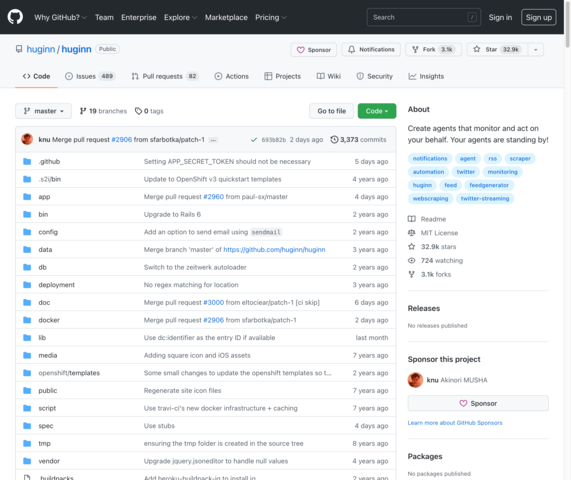571x480 pixels.
Task: Click the tag icon next to 0 tags
Action: coord(138,111)
